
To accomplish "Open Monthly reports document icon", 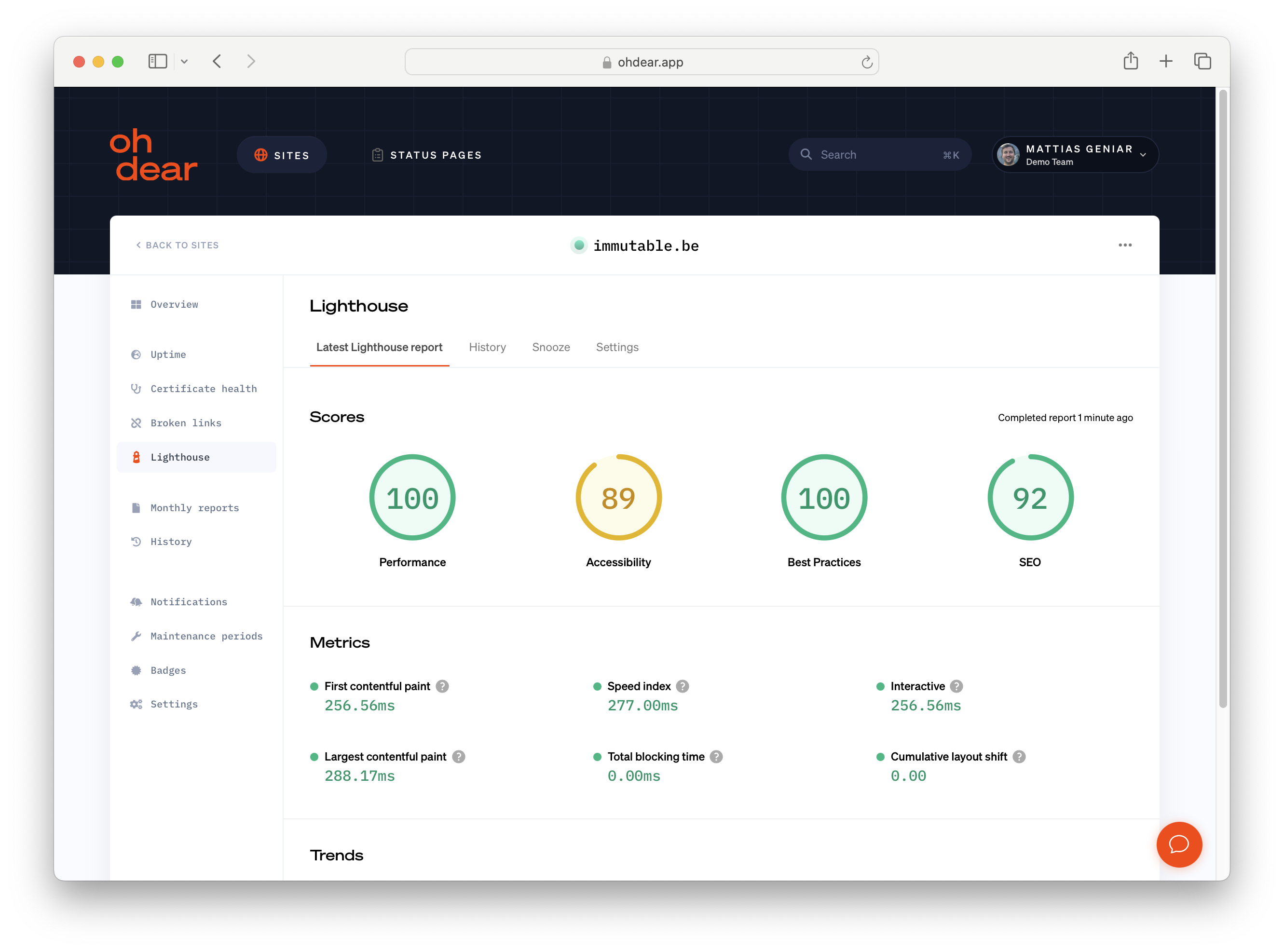I will click(x=136, y=508).
